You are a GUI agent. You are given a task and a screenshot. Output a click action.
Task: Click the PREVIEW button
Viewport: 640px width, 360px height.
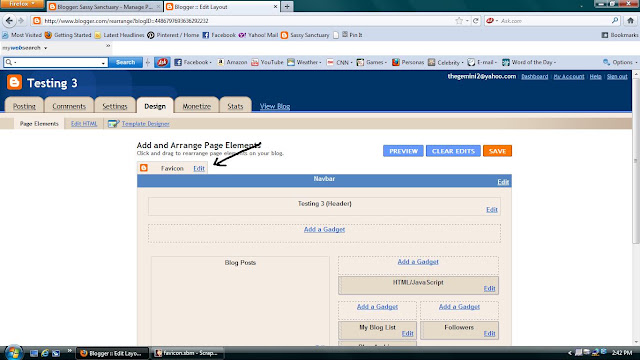tap(403, 151)
